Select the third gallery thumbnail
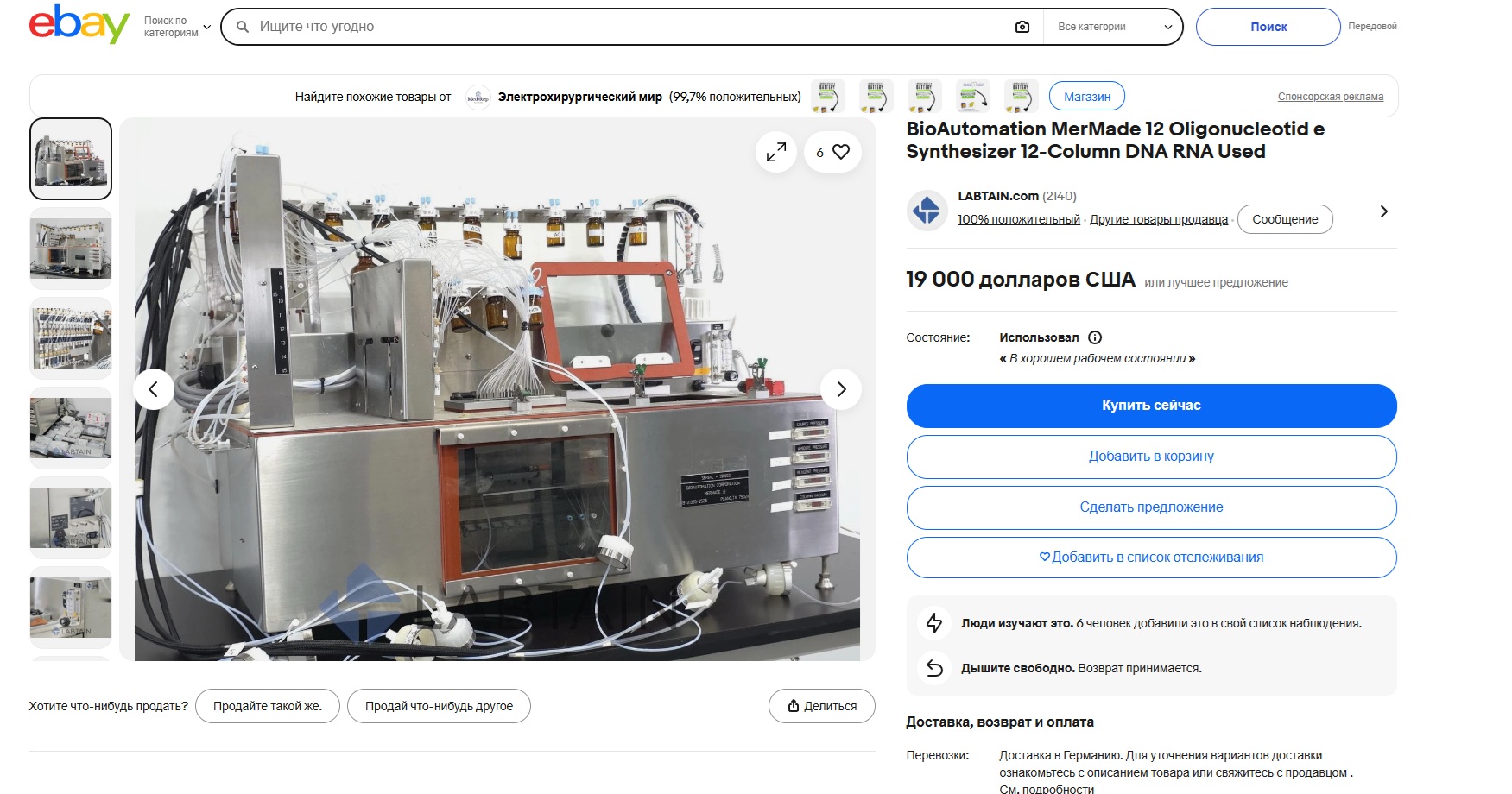The width and height of the screenshot is (1512, 794). (x=71, y=338)
